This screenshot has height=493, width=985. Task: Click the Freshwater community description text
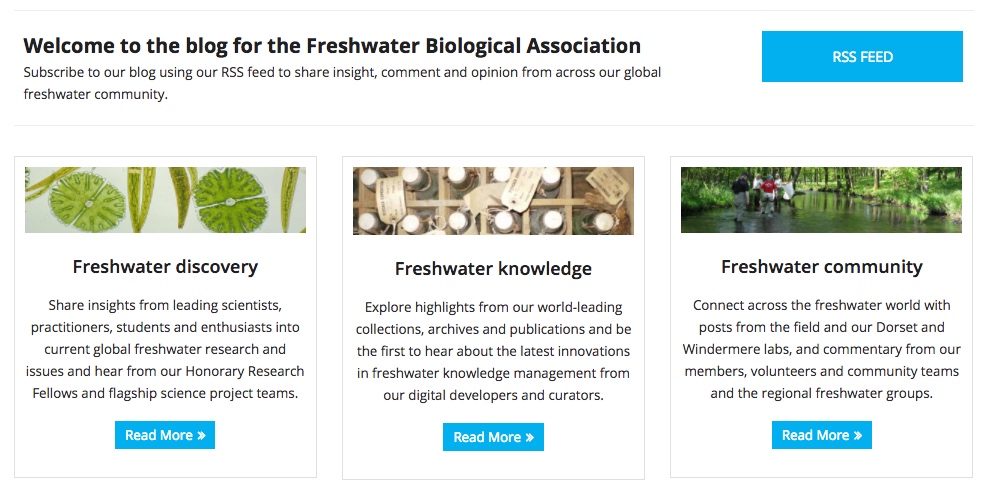821,349
